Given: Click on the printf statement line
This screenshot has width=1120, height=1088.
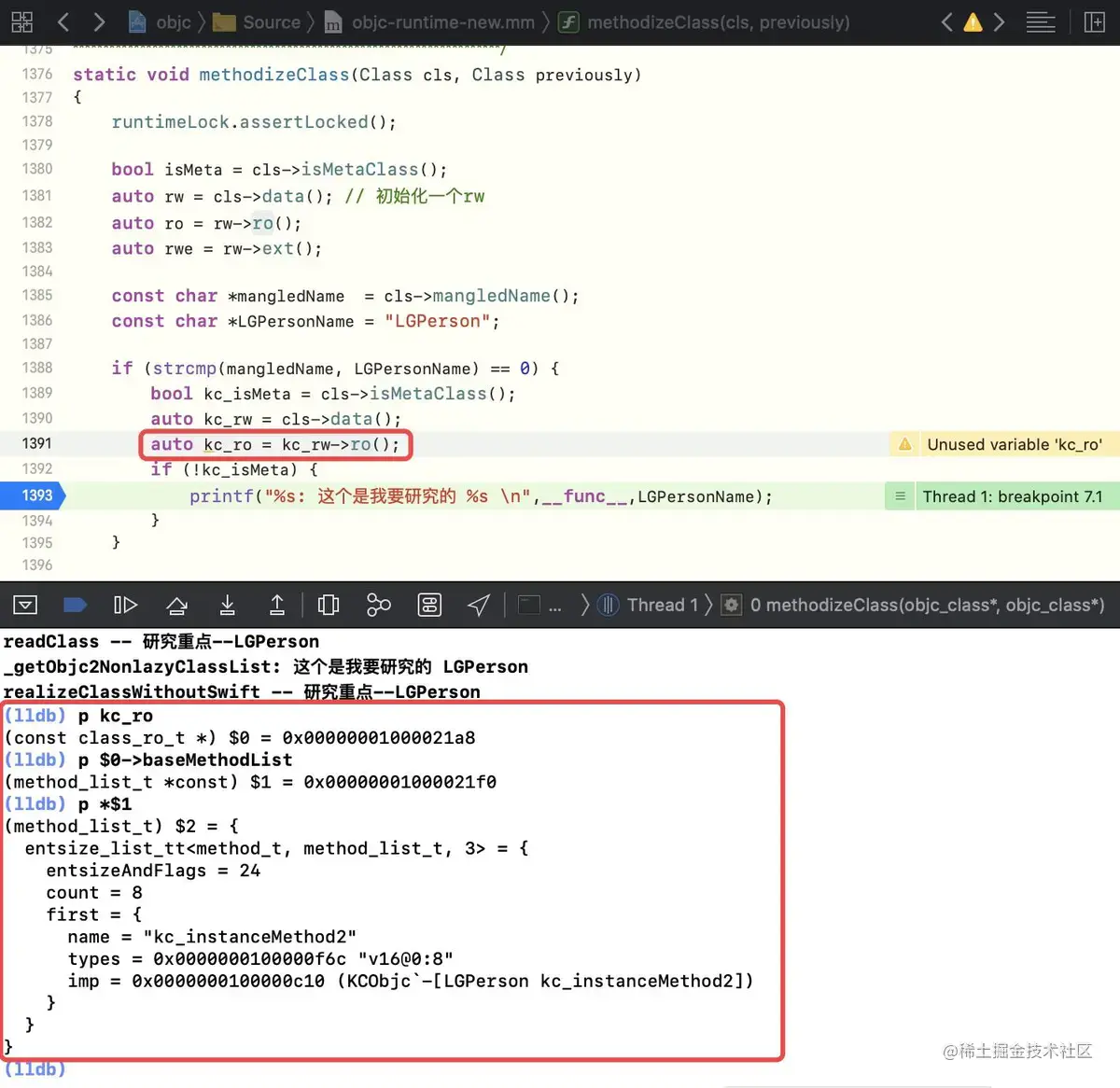Looking at the screenshot, I should pos(481,496).
